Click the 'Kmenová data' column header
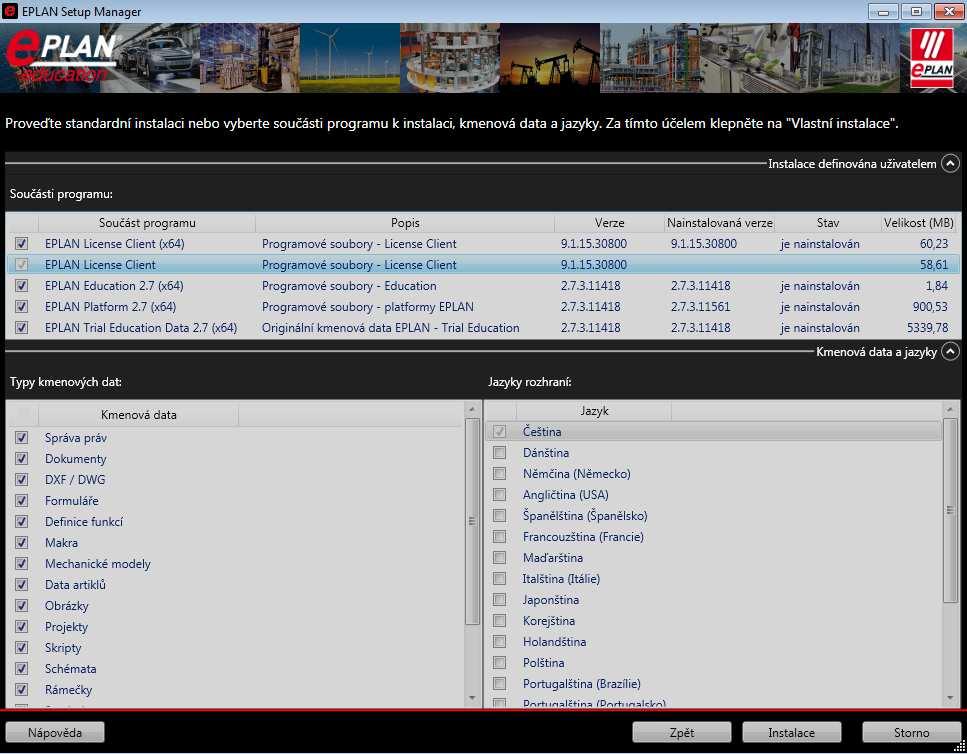 coord(139,415)
